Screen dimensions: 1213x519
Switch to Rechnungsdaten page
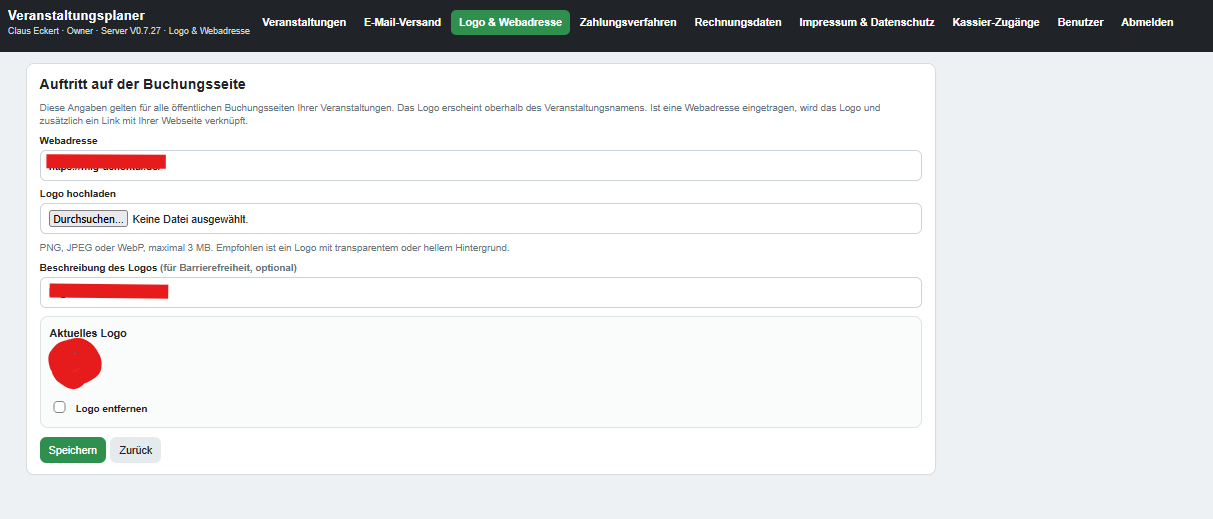click(x=738, y=22)
